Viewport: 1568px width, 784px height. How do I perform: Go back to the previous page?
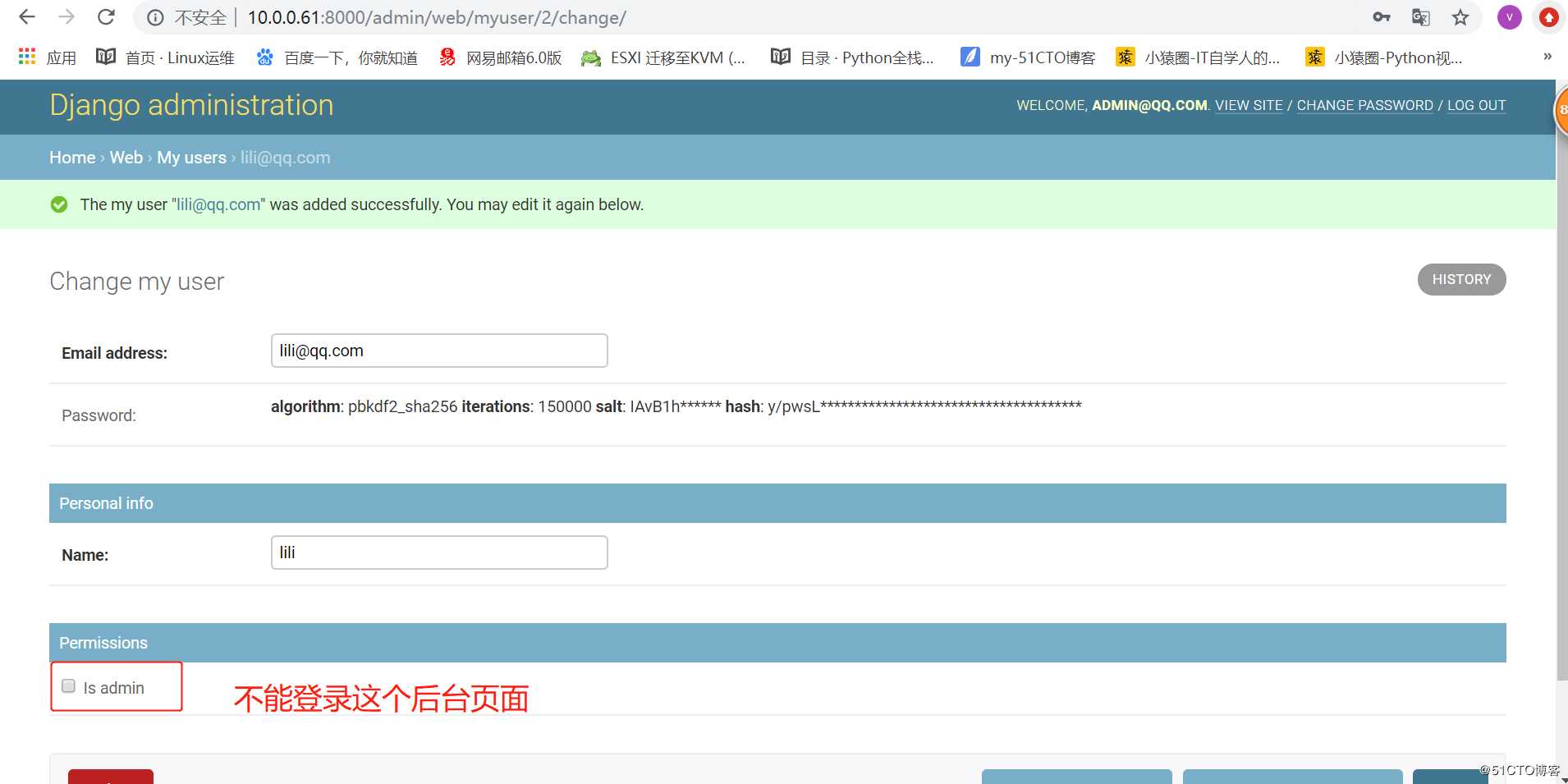pyautogui.click(x=27, y=17)
